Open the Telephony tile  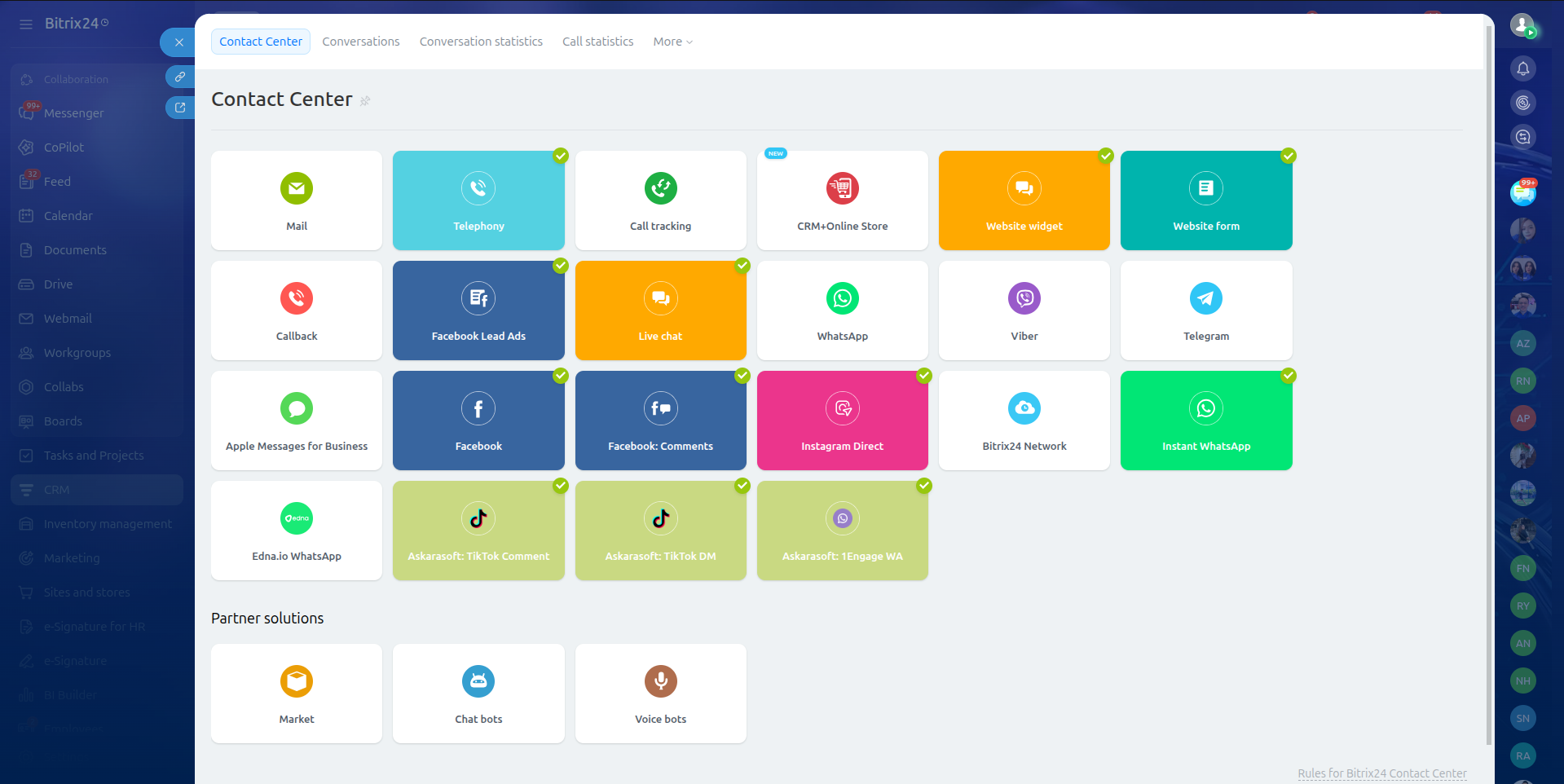coord(478,200)
